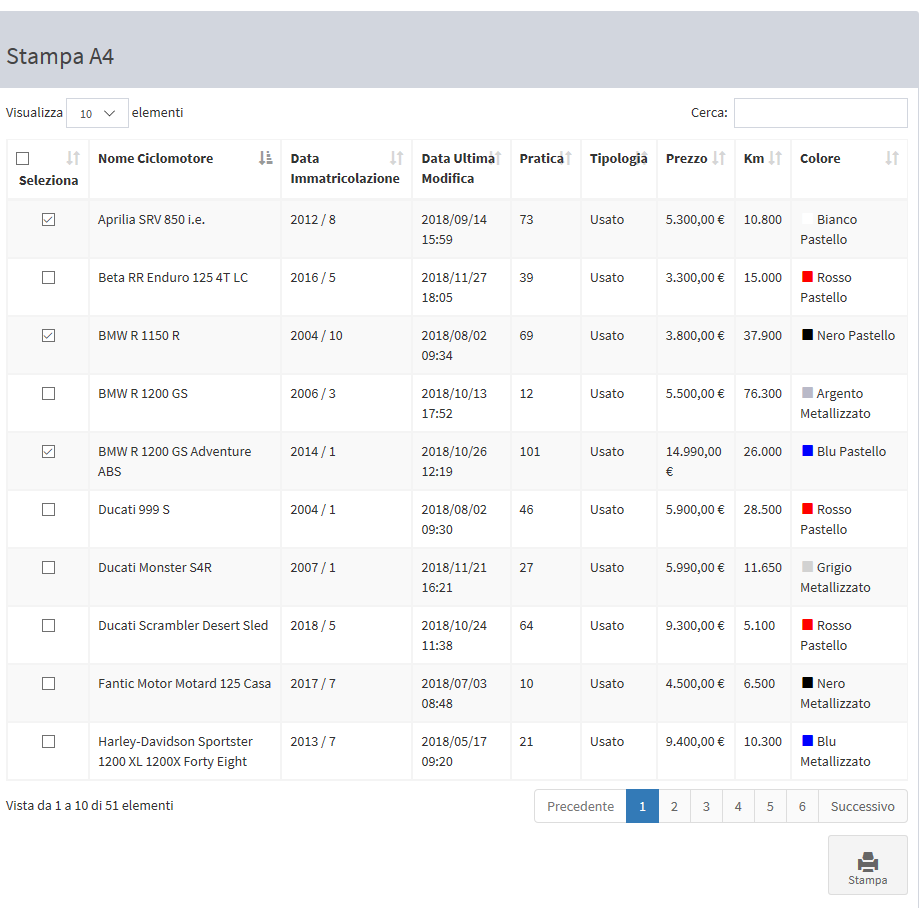This screenshot has height=908, width=919.
Task: Go to page 2 of results
Action: (x=674, y=806)
